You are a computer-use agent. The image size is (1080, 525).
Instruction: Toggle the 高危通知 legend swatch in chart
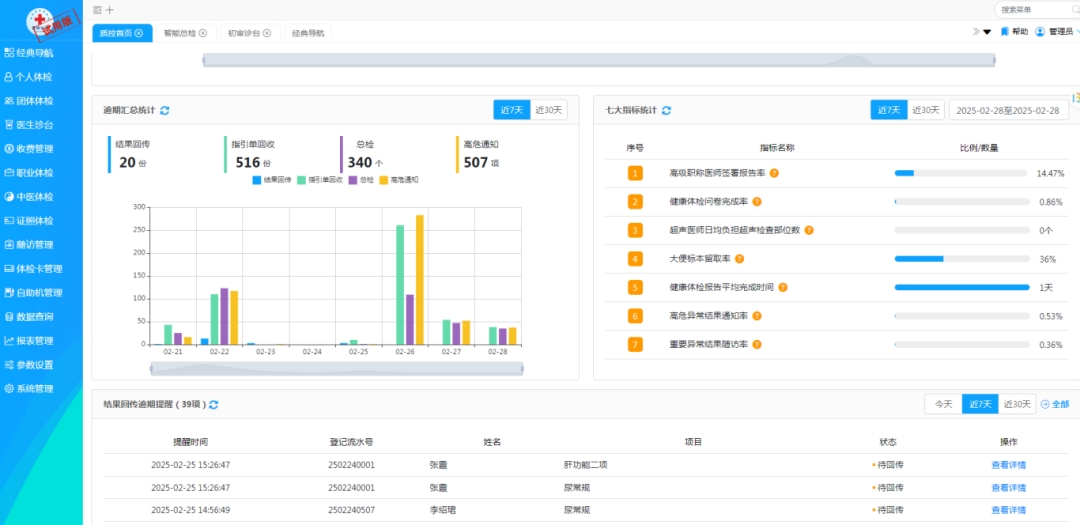coord(384,180)
